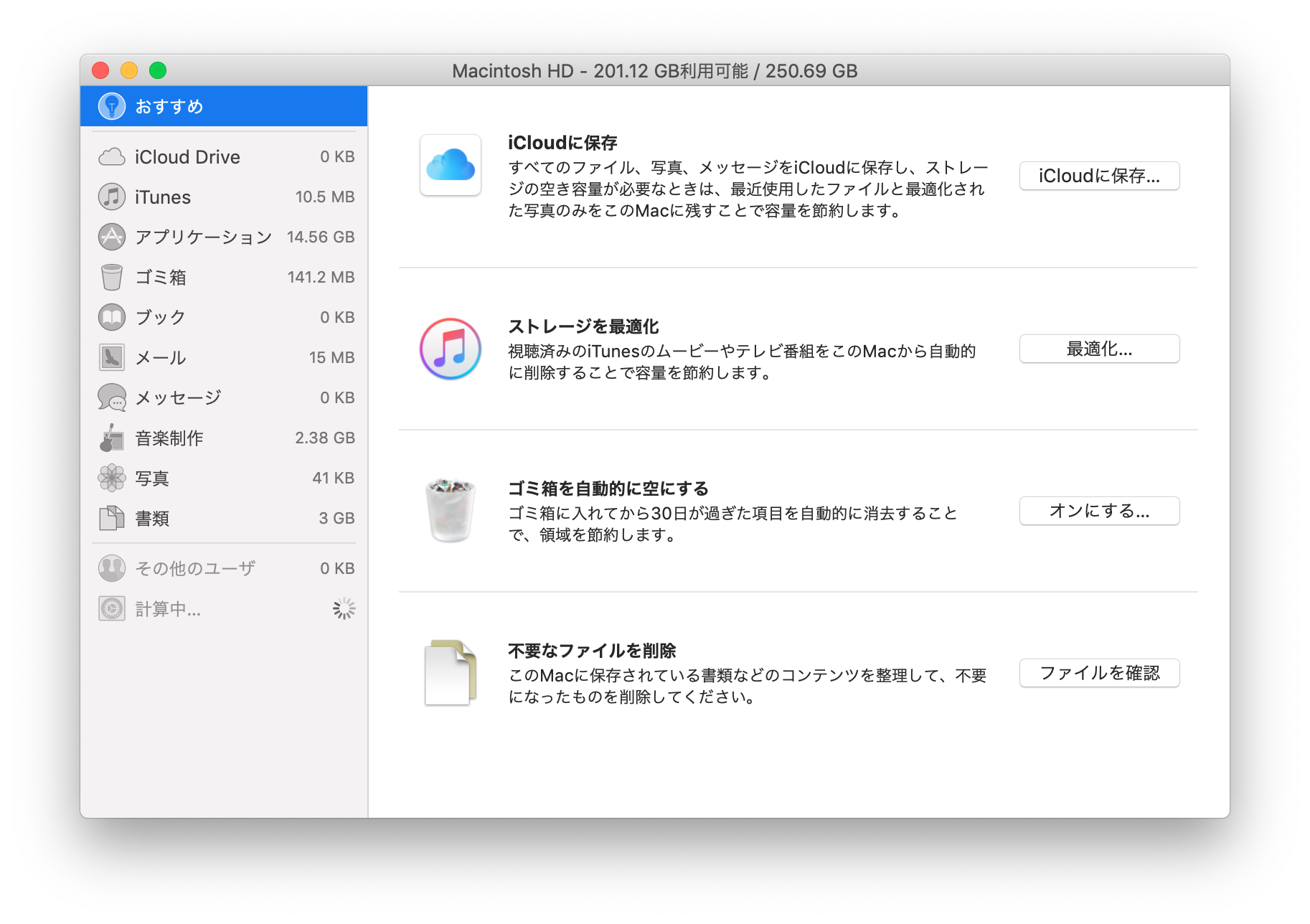This screenshot has height=924, width=1310.
Task: Click the iTunes music note sidebar icon
Action: pyautogui.click(x=112, y=197)
